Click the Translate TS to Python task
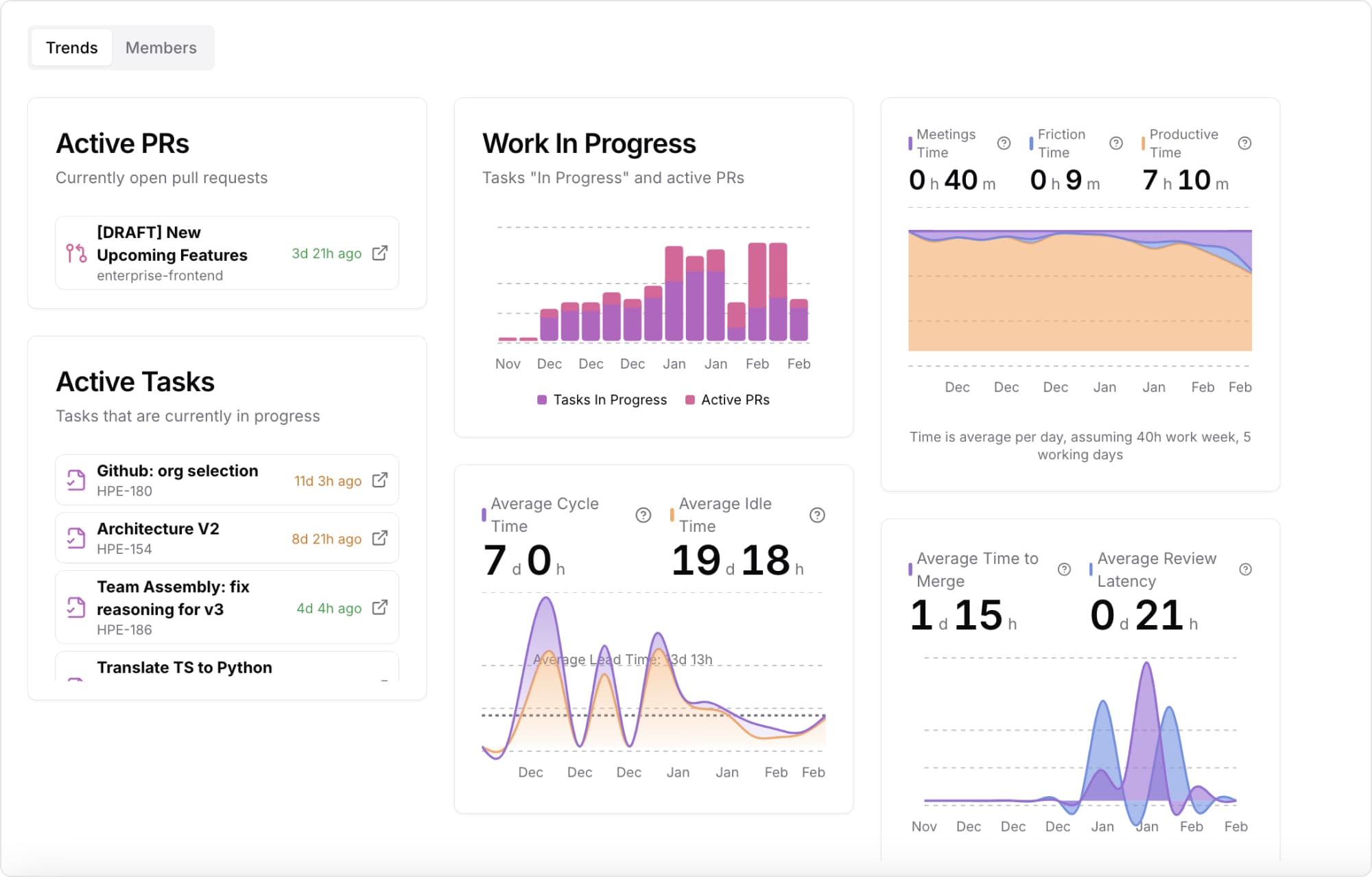 coord(184,667)
